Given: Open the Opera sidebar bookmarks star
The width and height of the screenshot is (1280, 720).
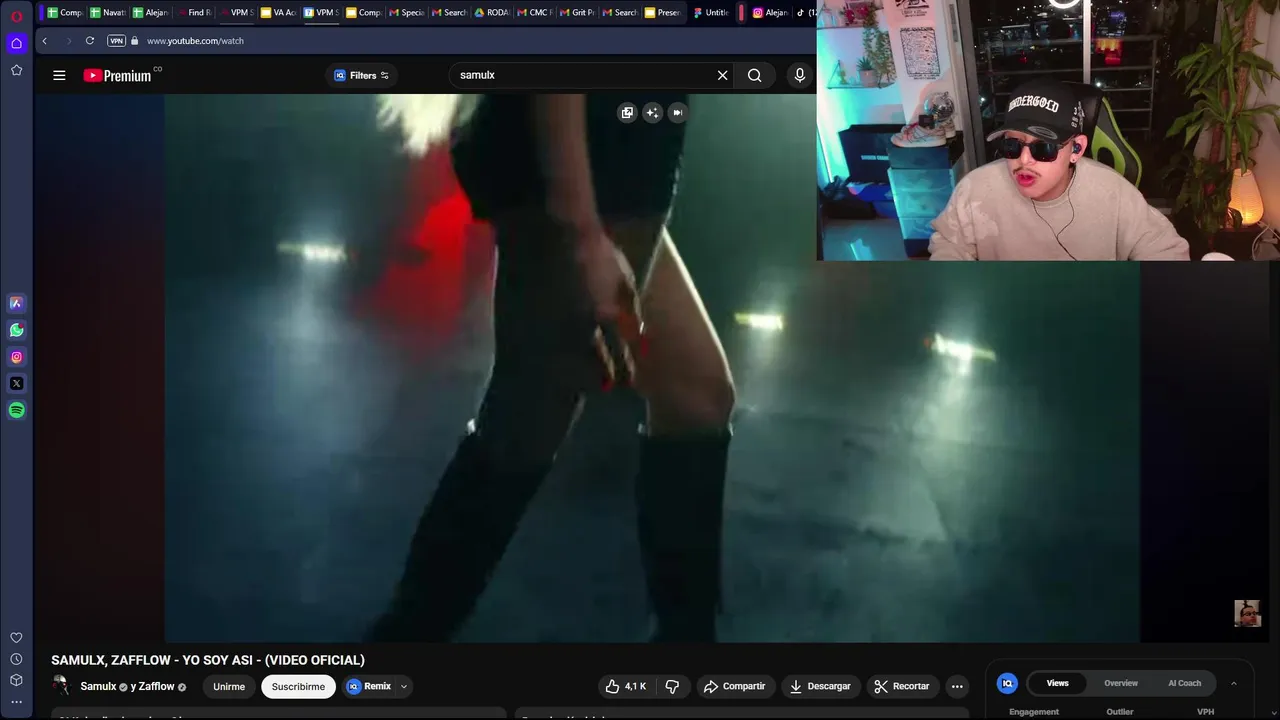Looking at the screenshot, I should (17, 70).
